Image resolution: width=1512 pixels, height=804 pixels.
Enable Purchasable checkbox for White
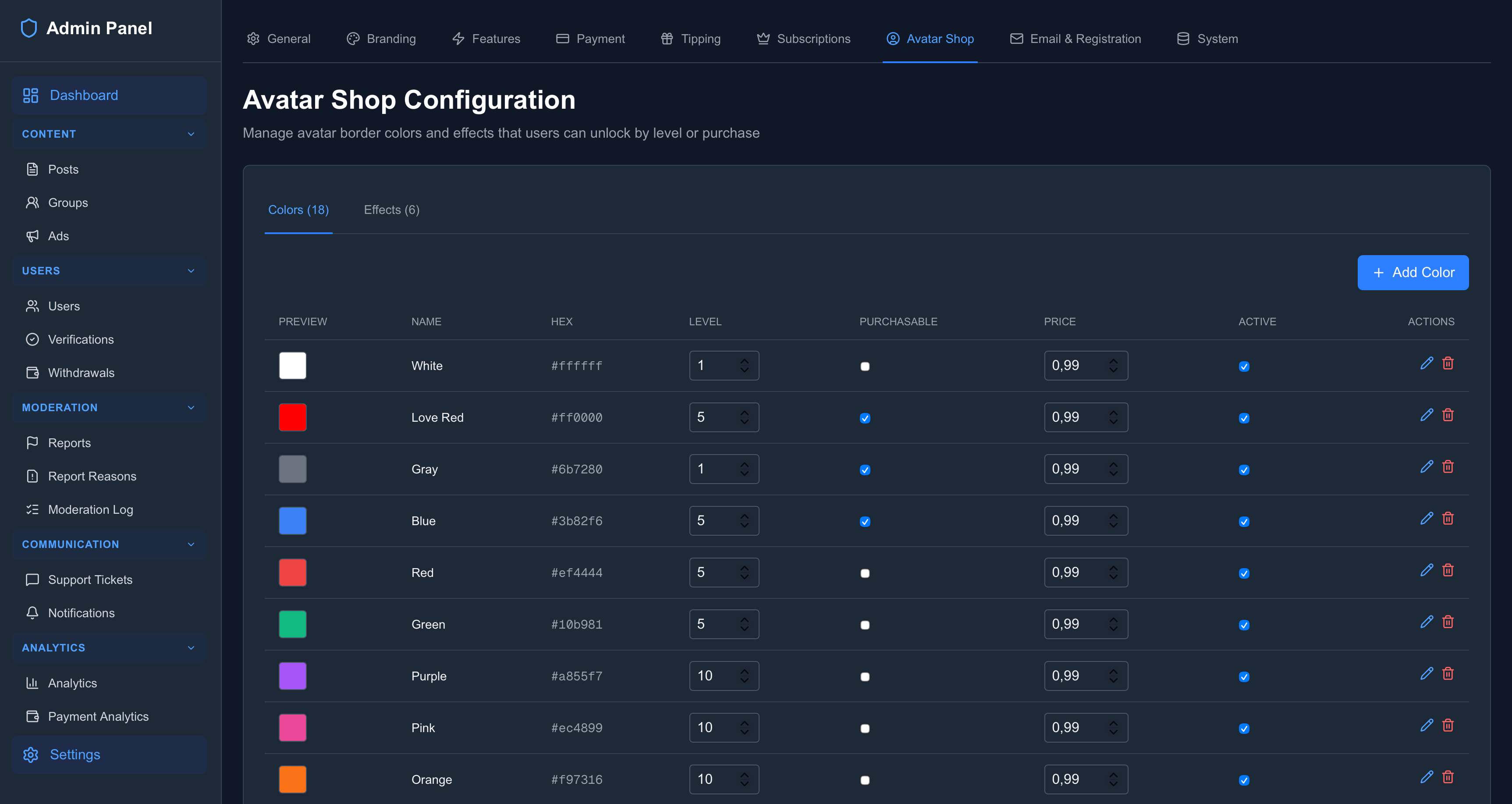click(865, 366)
